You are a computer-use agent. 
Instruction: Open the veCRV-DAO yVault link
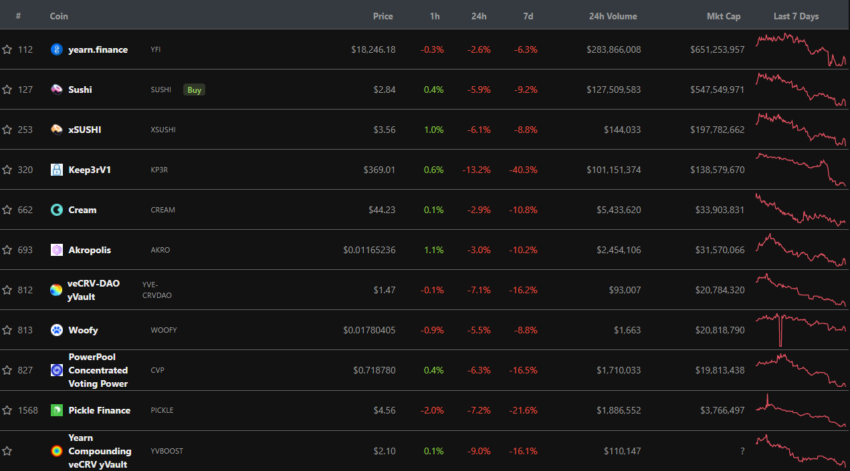(x=93, y=290)
